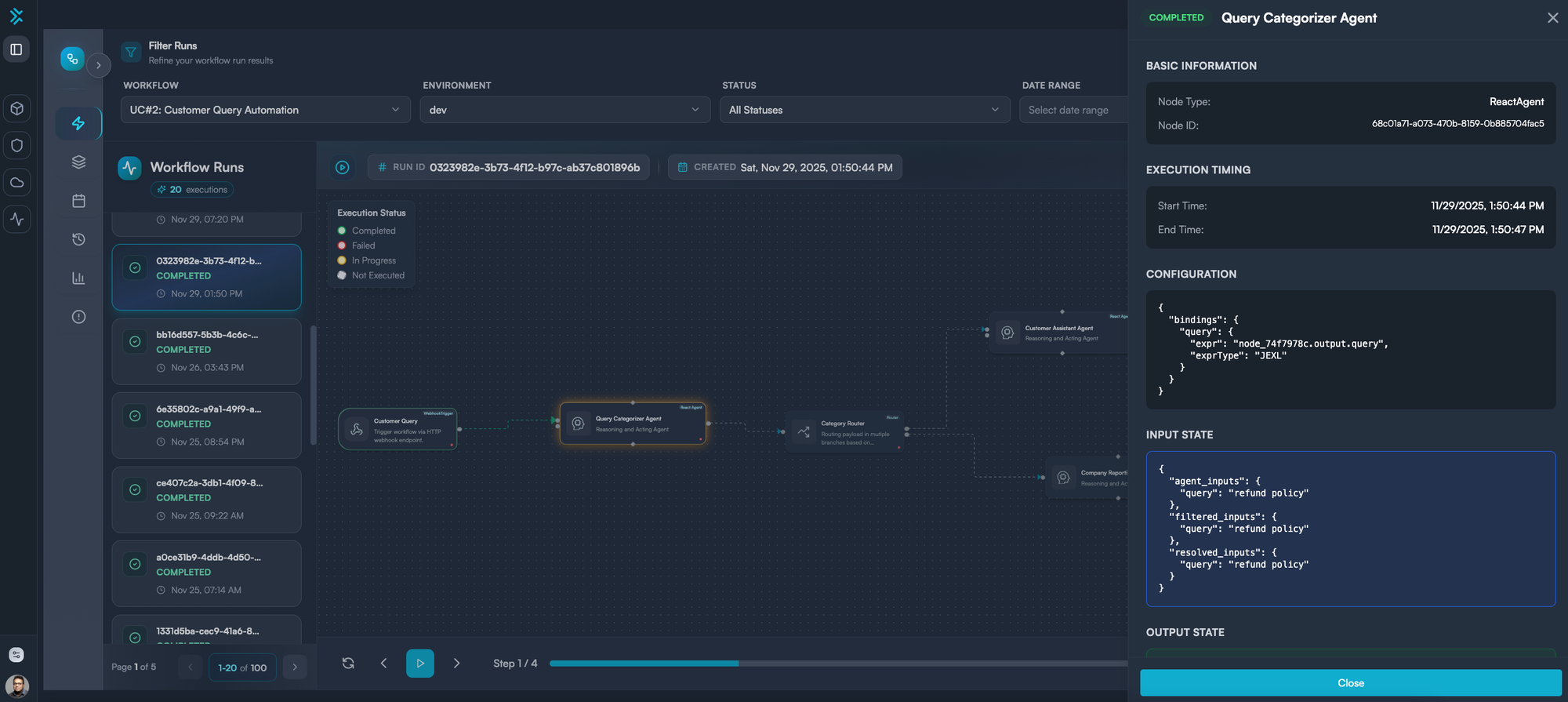Expand the Workflow dropdown UC#2: Customer Query Automation
This screenshot has height=702, width=1568.
[x=265, y=110]
